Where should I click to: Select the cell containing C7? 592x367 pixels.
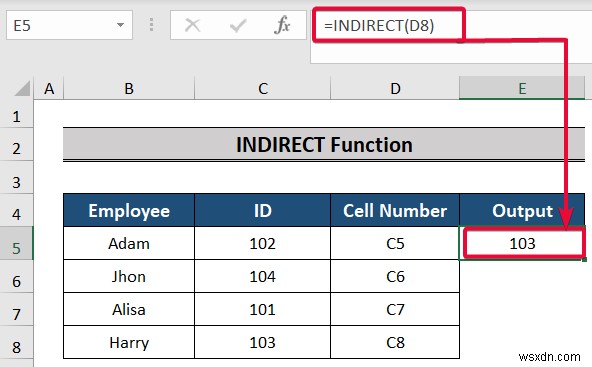click(x=395, y=309)
